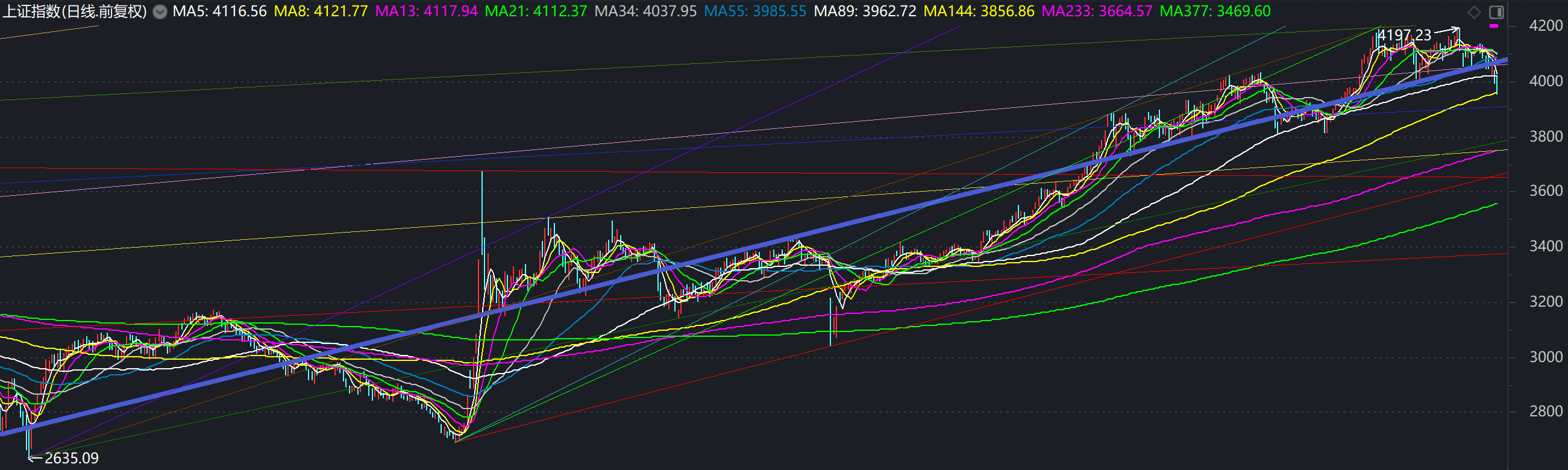Click the 3000 mark on price axis
The width and height of the screenshot is (1568, 470).
(x=1546, y=357)
